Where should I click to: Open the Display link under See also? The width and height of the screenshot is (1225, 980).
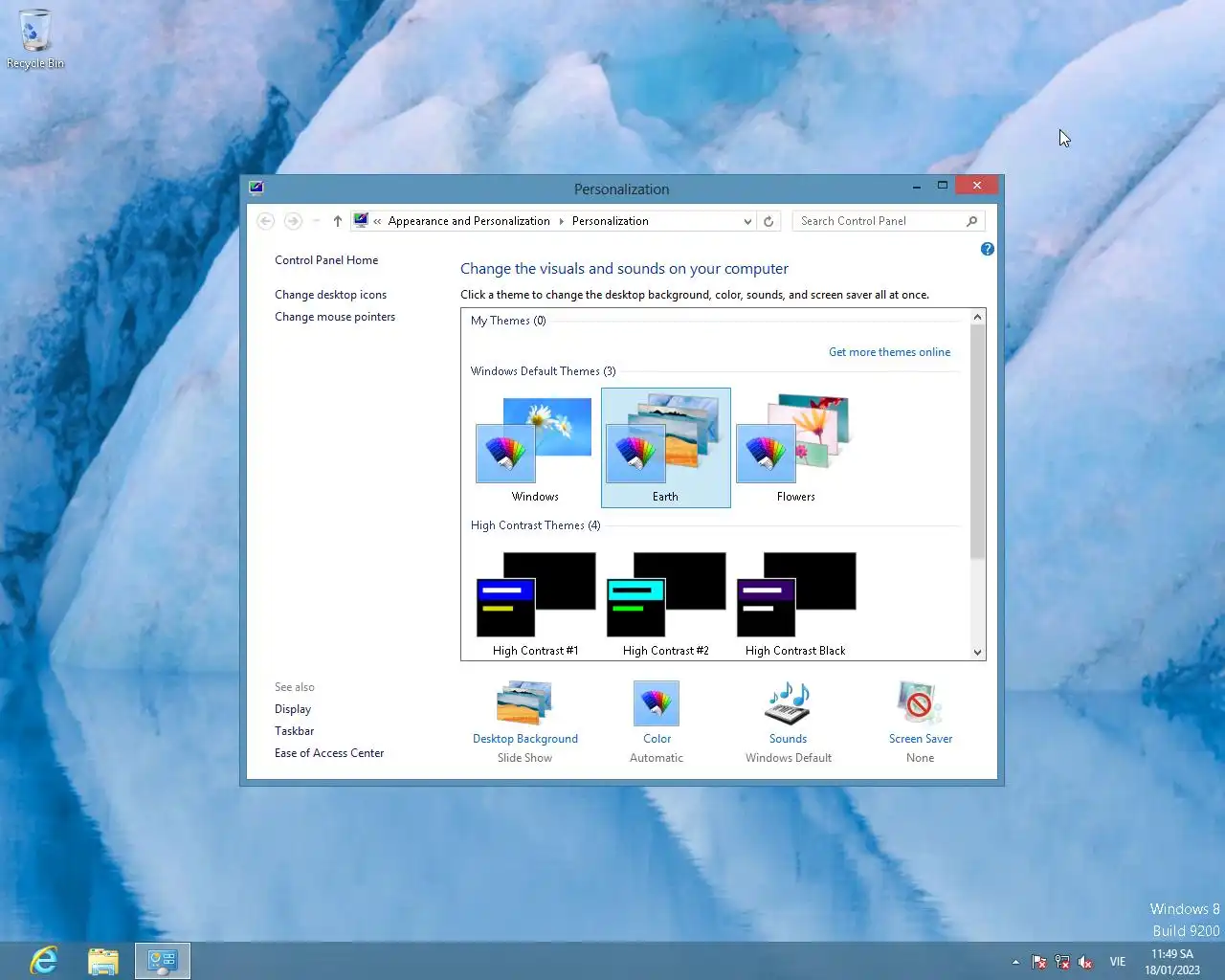293,709
